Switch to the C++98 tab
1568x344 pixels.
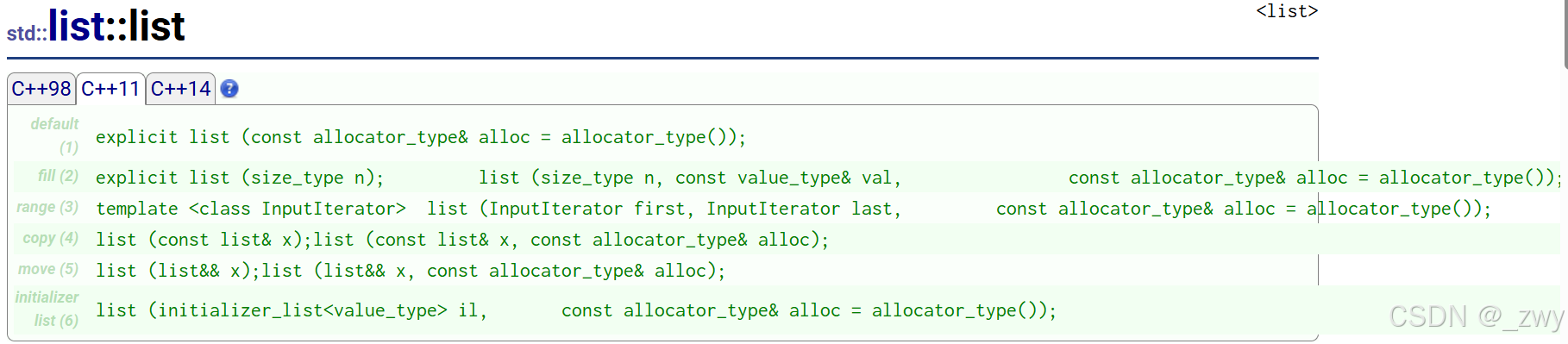pyautogui.click(x=41, y=89)
